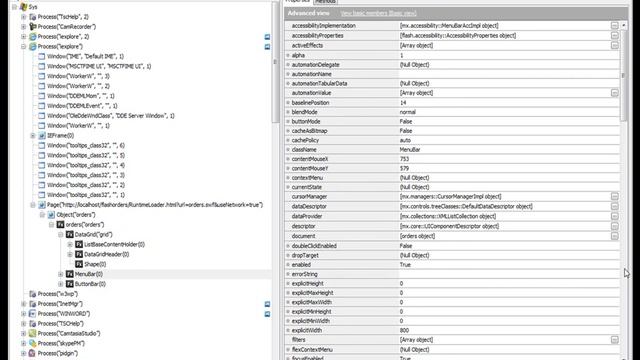Expand the Process("WINWORD") node
Image resolution: width=640 pixels, height=360 pixels.
click(24, 314)
